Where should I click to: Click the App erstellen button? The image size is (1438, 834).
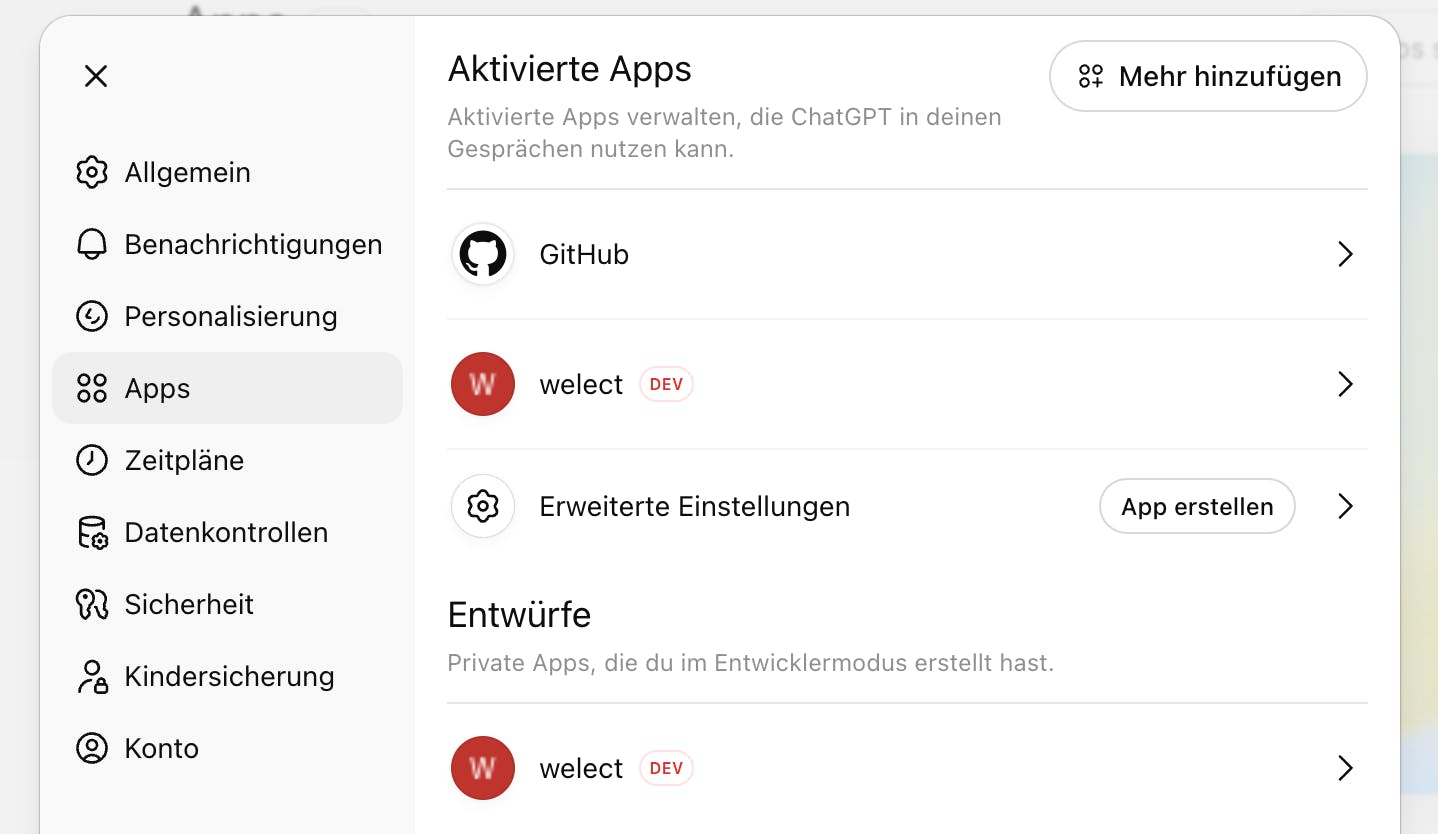pos(1197,506)
